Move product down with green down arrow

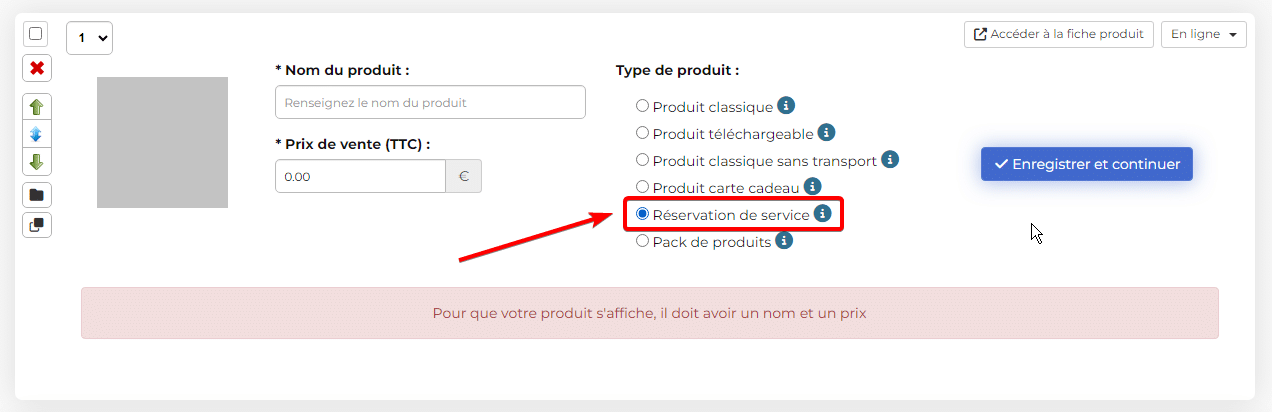click(x=37, y=161)
